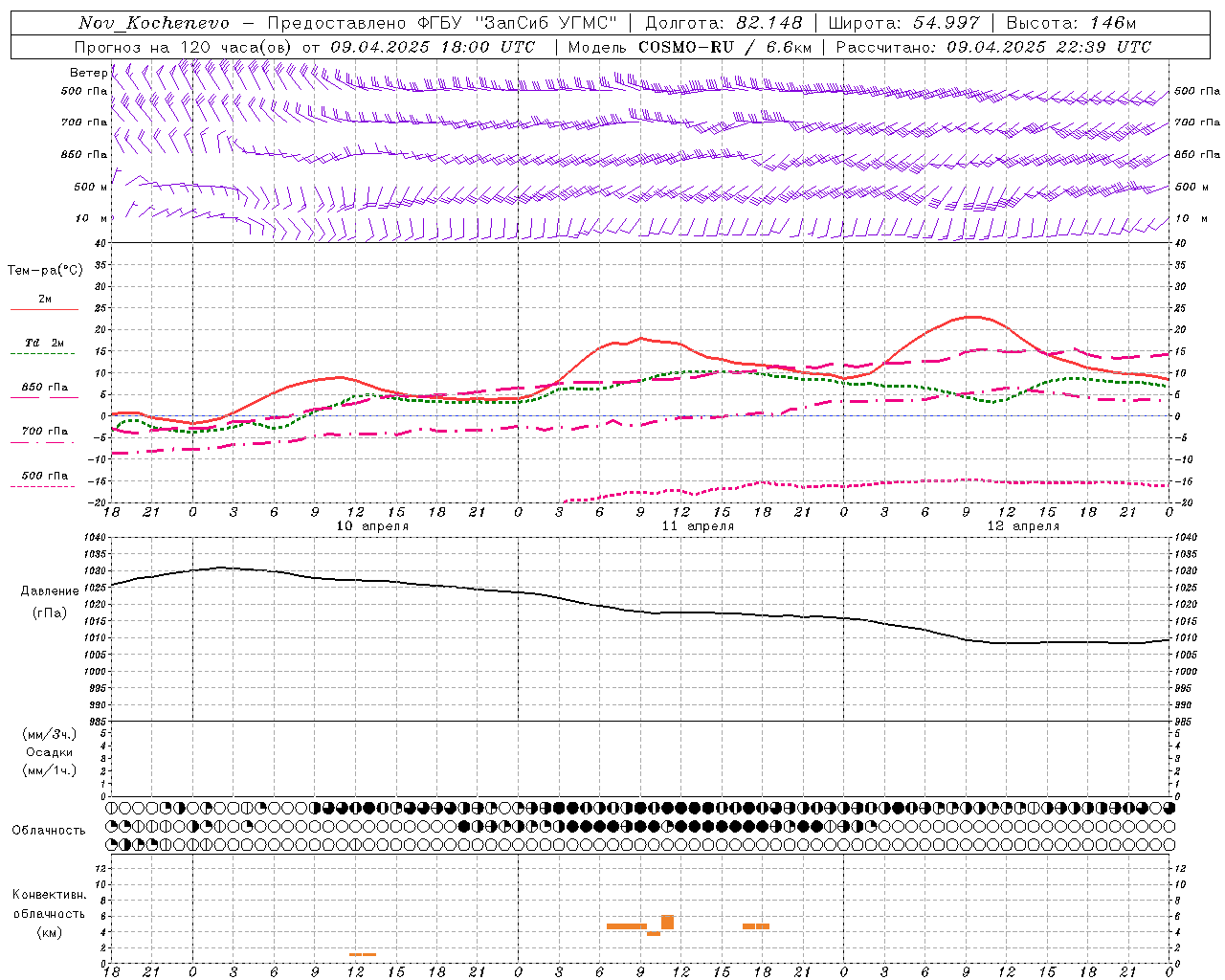Image resolution: width=1225 pixels, height=980 pixels.
Task: Click the Высота: 146м value
Action: pyautogui.click(x=1071, y=23)
